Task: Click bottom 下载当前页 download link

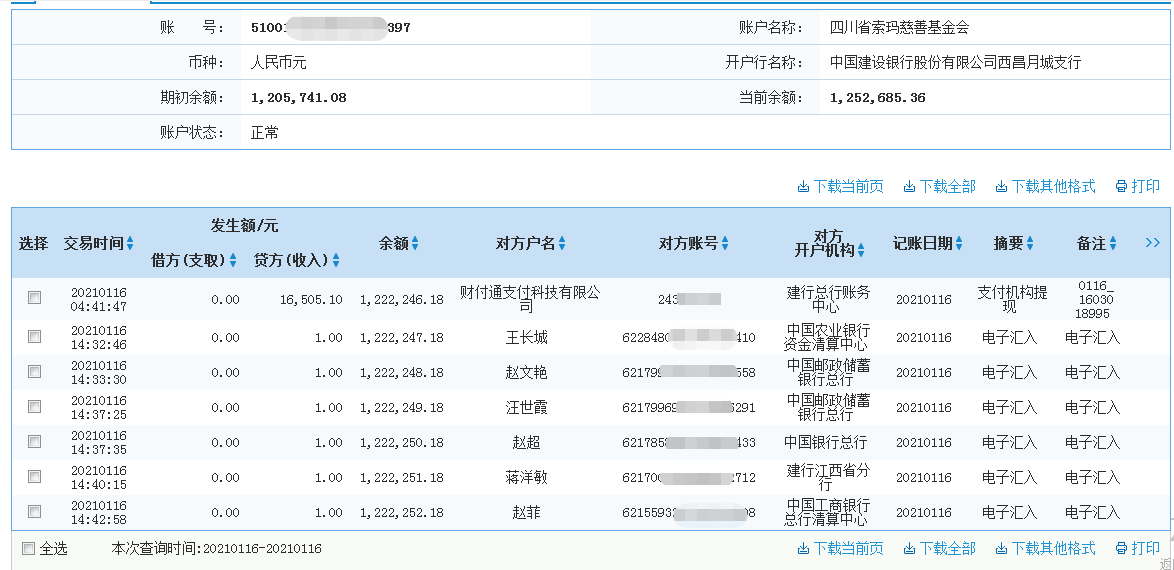Action: click(x=840, y=548)
